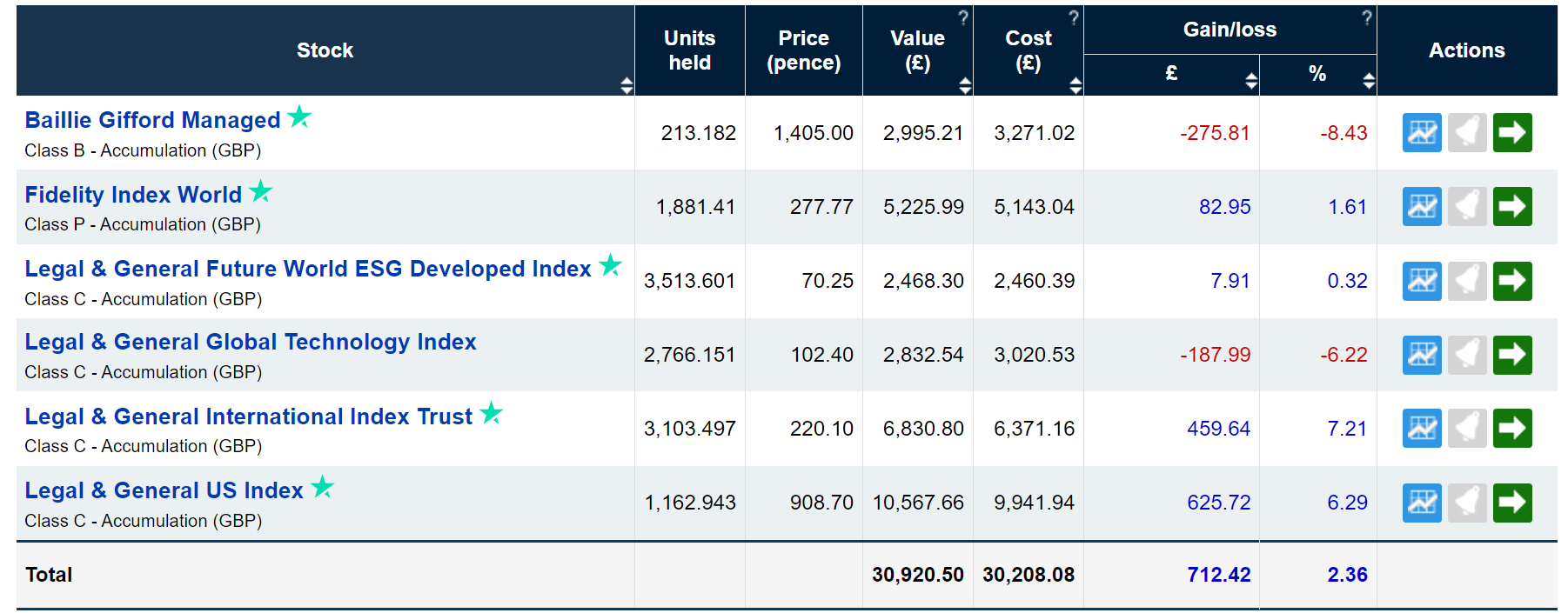Click the loss value "-187.99"
This screenshot has height=613, width=1568.
pos(1215,355)
